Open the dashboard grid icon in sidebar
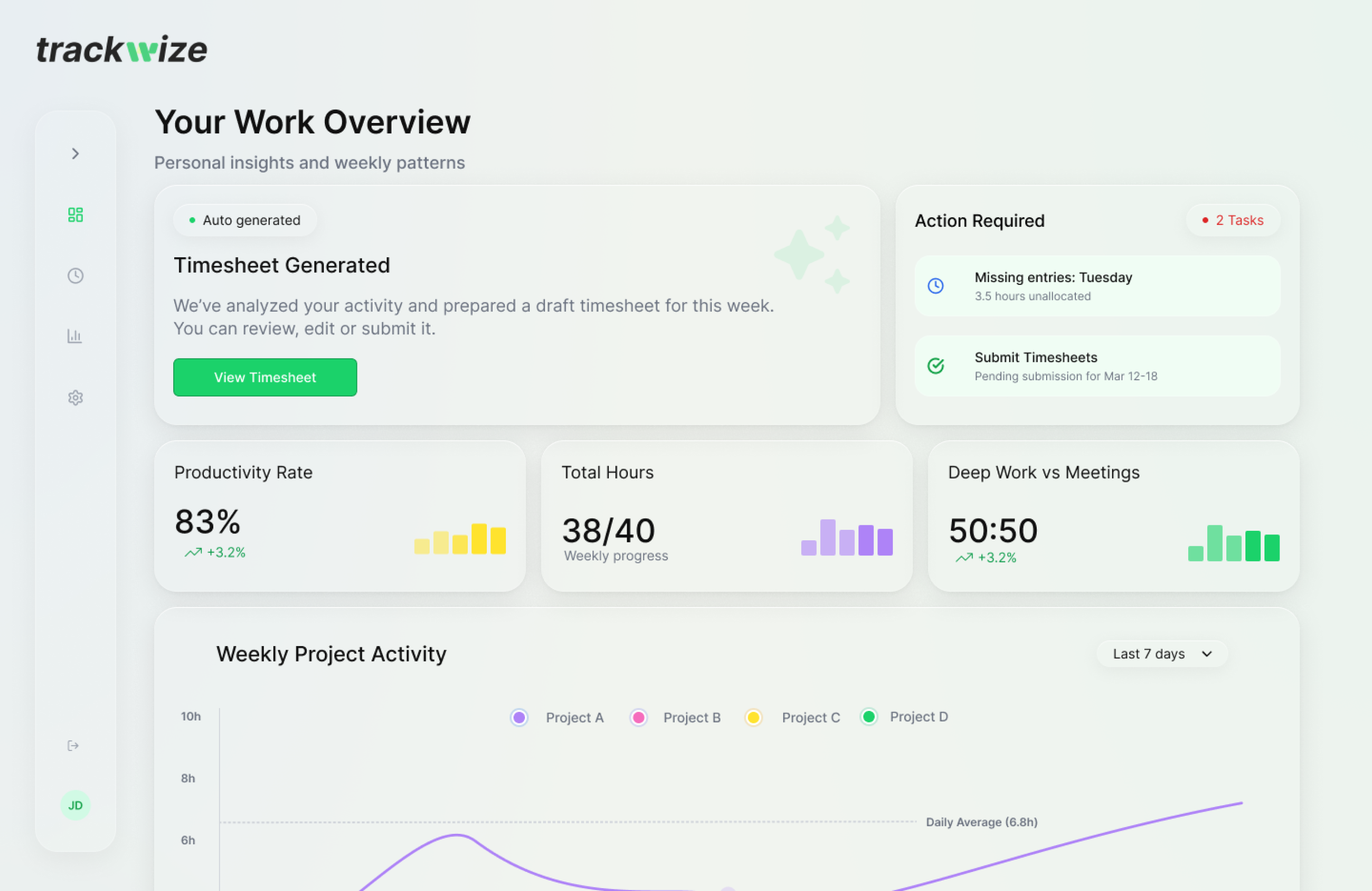1372x891 pixels. tap(75, 215)
